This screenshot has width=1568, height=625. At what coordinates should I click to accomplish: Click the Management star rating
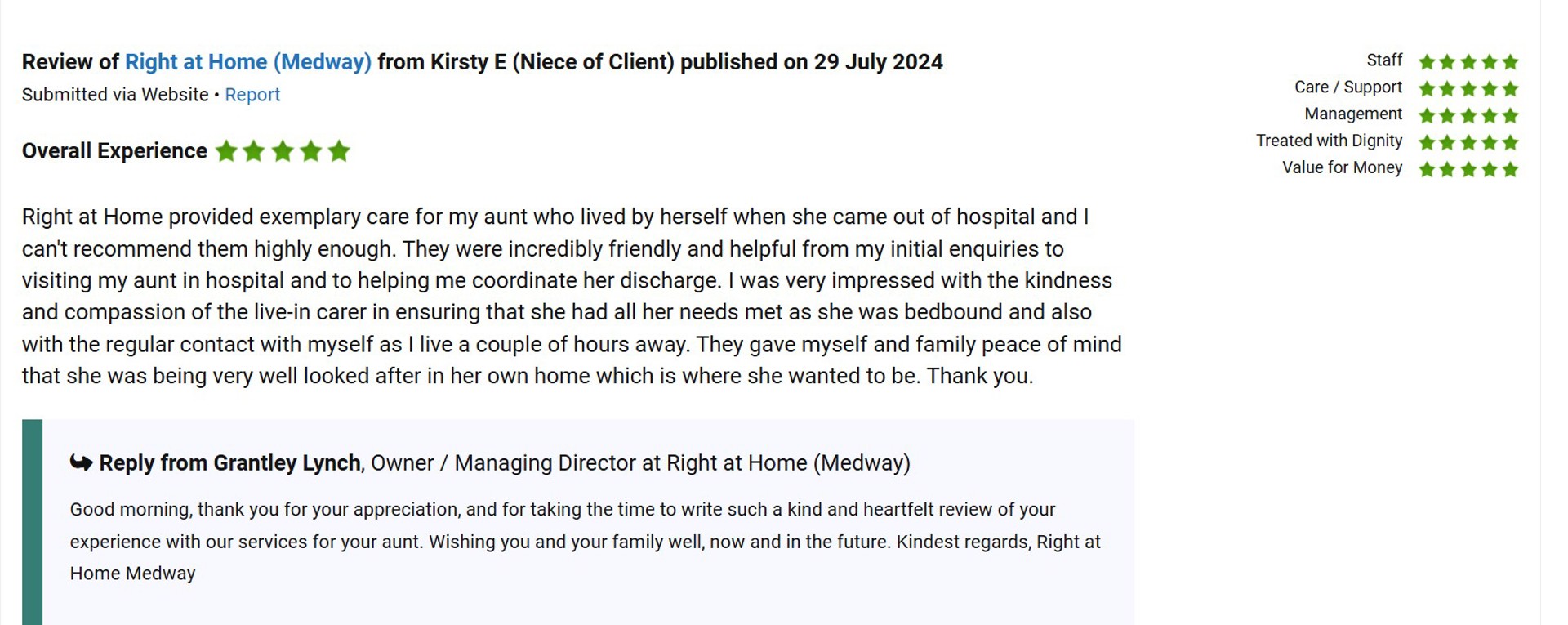click(x=1468, y=115)
